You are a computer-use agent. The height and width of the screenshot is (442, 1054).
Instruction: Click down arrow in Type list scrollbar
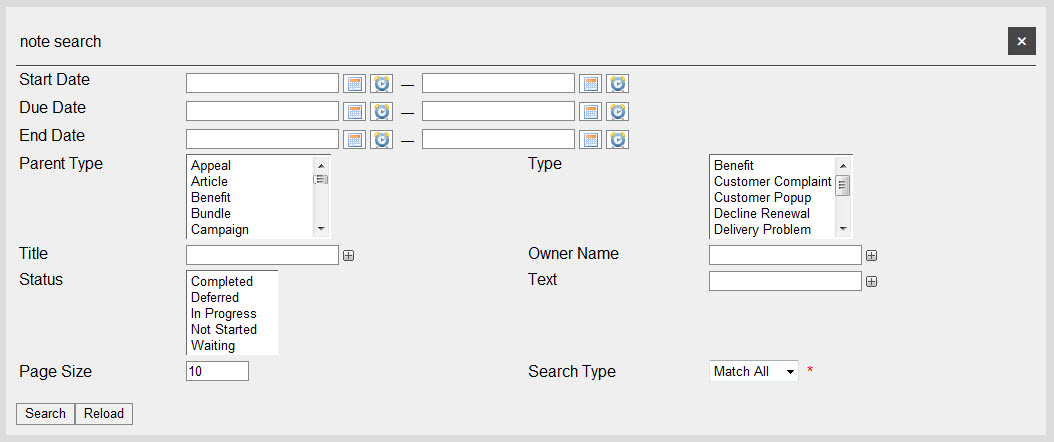click(x=843, y=230)
